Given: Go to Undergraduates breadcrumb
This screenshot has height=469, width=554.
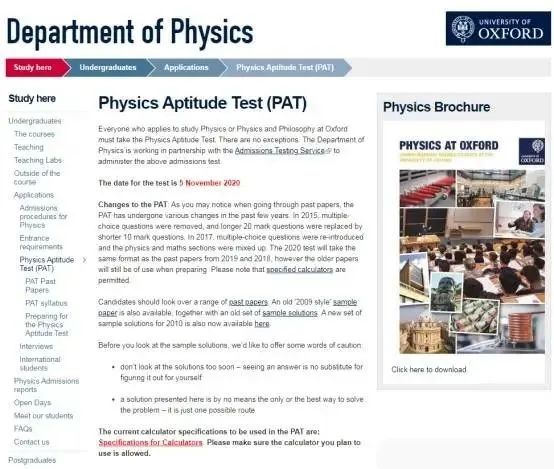Looking at the screenshot, I should coord(108,68).
